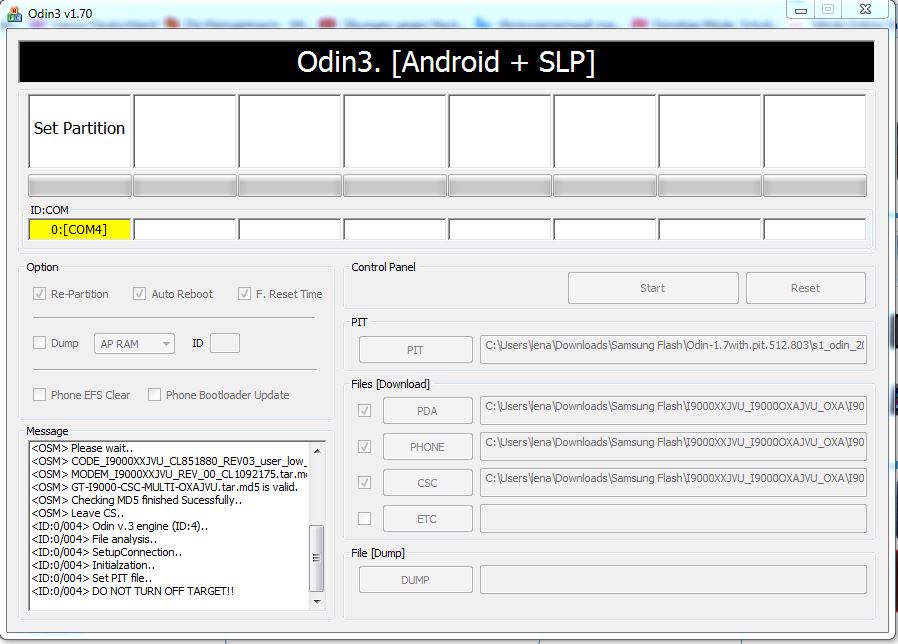Click the CSC file path field

674,482
